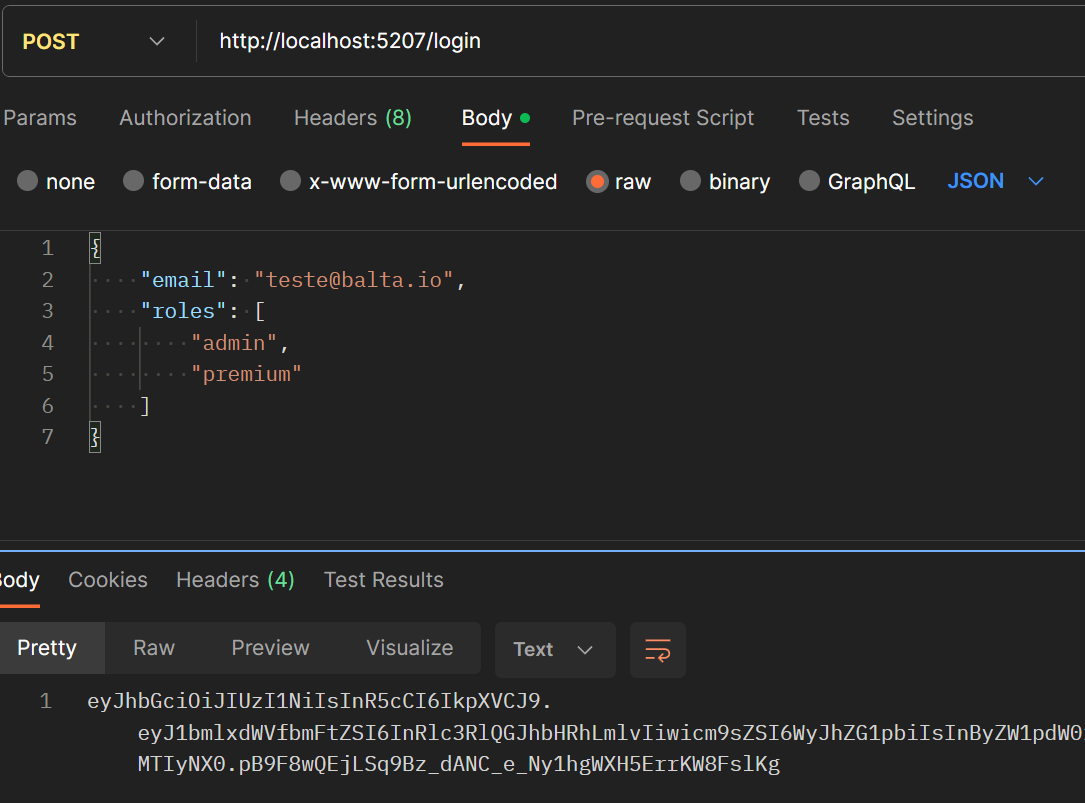The height and width of the screenshot is (803, 1085).
Task: Switch to the Tests tab
Action: pos(823,118)
